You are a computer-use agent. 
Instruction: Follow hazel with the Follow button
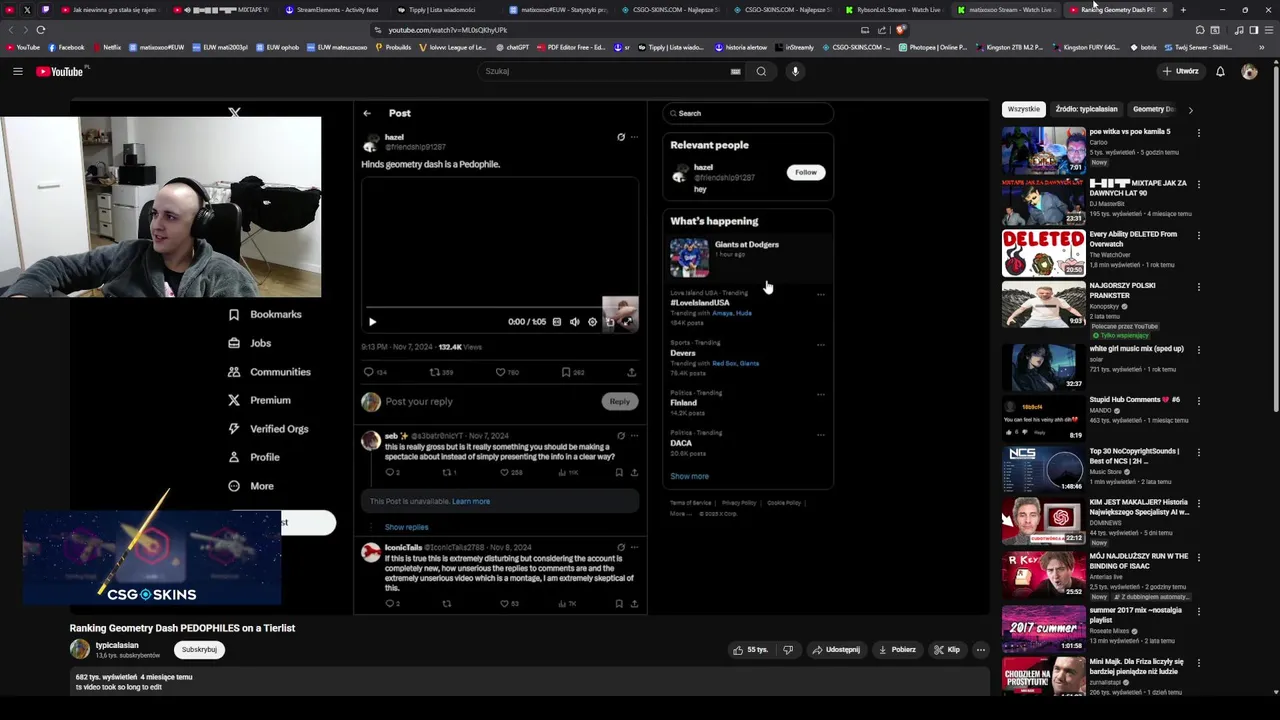tap(806, 172)
